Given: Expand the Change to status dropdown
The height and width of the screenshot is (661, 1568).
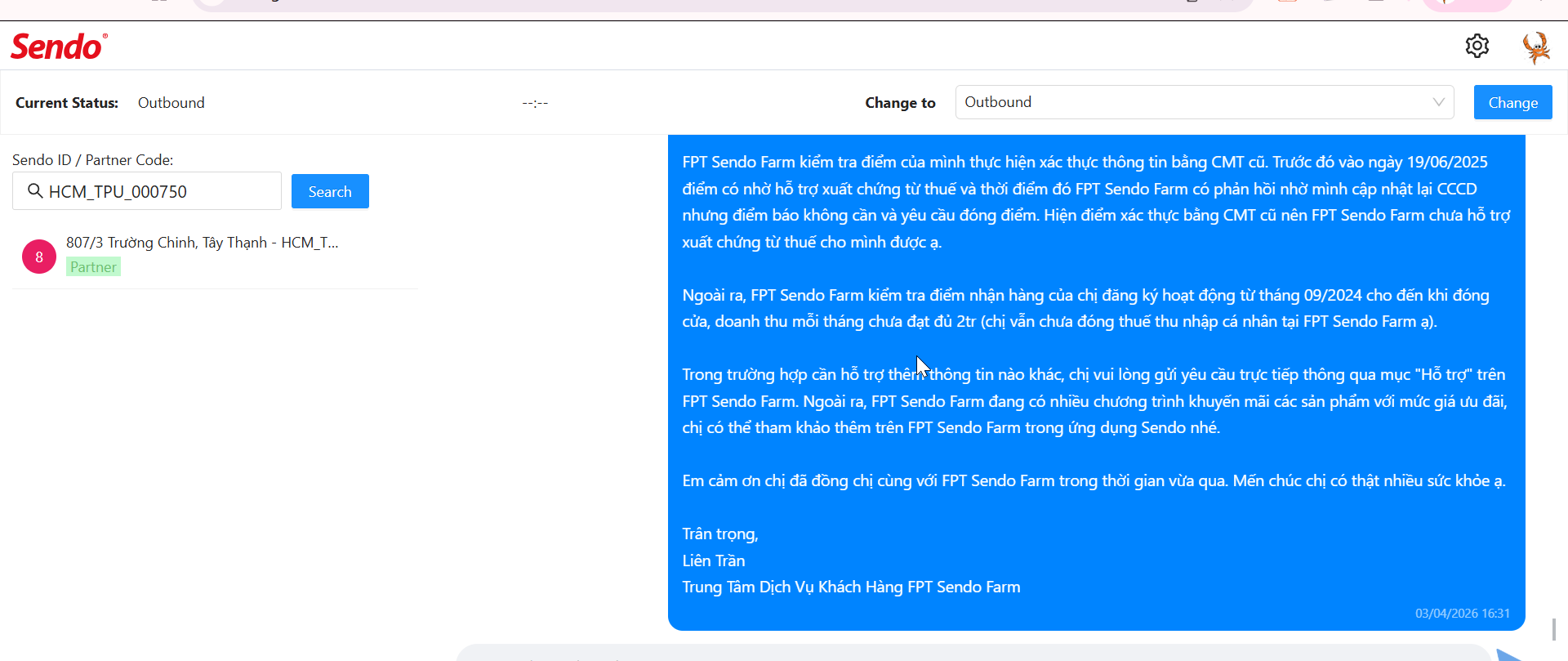Looking at the screenshot, I should point(1205,102).
